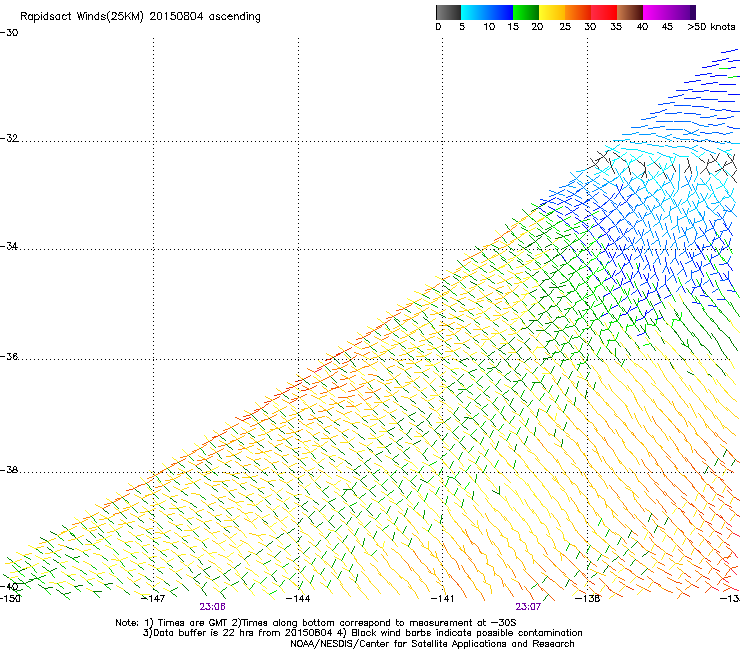This screenshot has width=740, height=650.
Task: Click the -141 longitude label
Action: 443,599
